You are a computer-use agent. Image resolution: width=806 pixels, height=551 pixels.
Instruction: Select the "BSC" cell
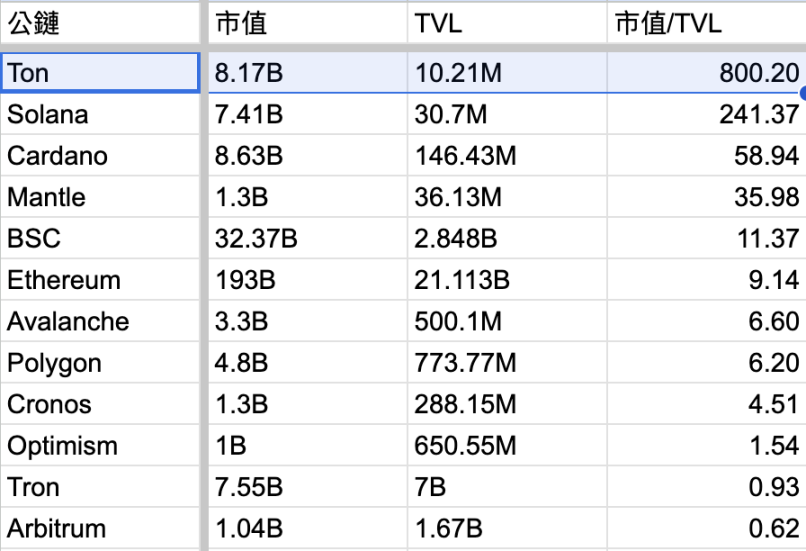(100, 238)
